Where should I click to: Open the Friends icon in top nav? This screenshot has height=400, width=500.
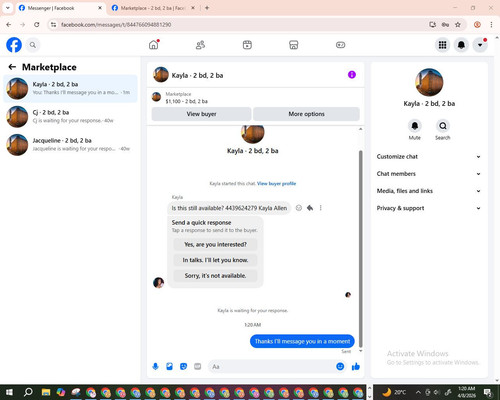click(x=200, y=45)
